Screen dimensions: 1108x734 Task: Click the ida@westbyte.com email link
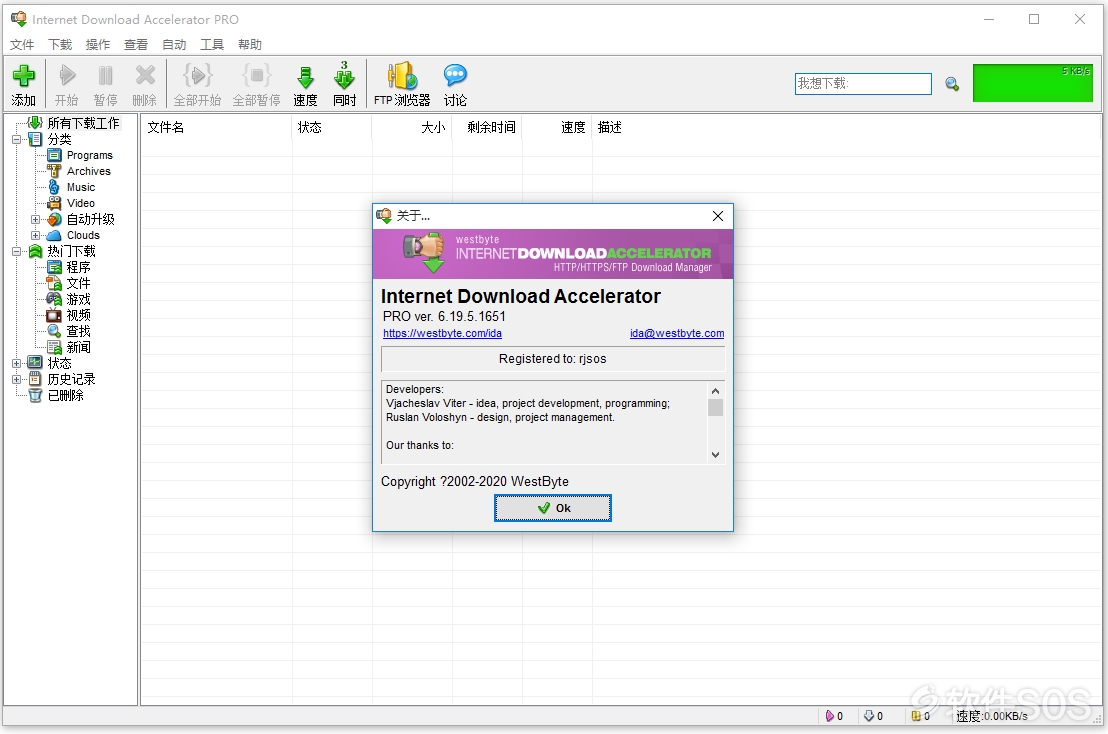pos(677,333)
